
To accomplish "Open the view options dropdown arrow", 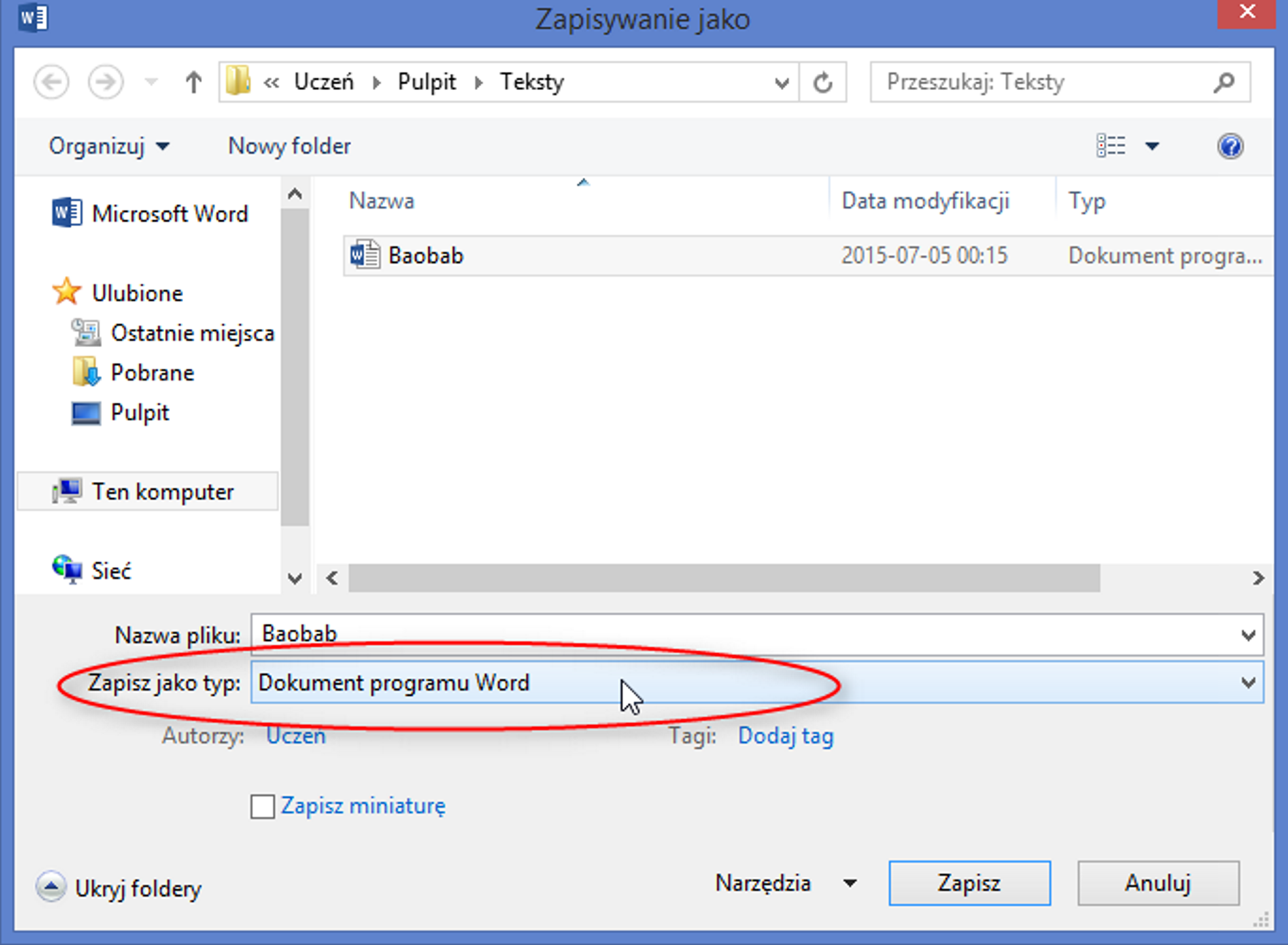I will [1152, 146].
